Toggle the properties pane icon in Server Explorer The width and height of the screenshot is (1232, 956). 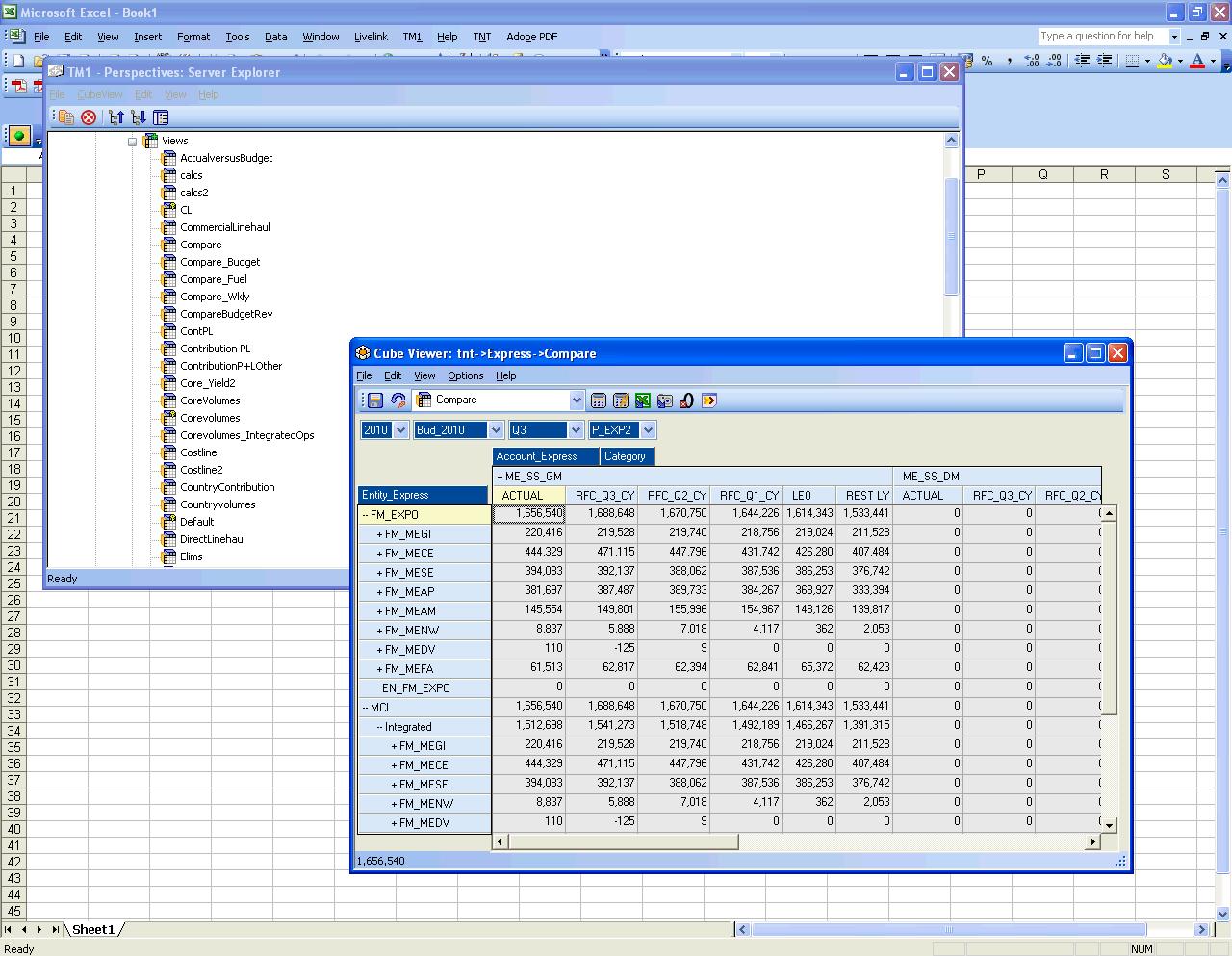pos(161,117)
